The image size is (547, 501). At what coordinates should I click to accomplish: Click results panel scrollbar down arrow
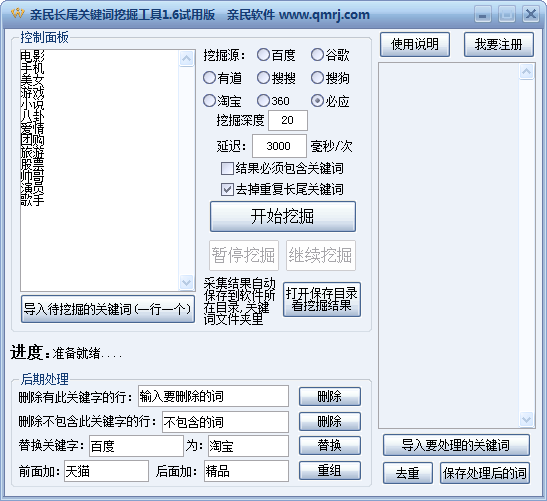tap(526, 419)
